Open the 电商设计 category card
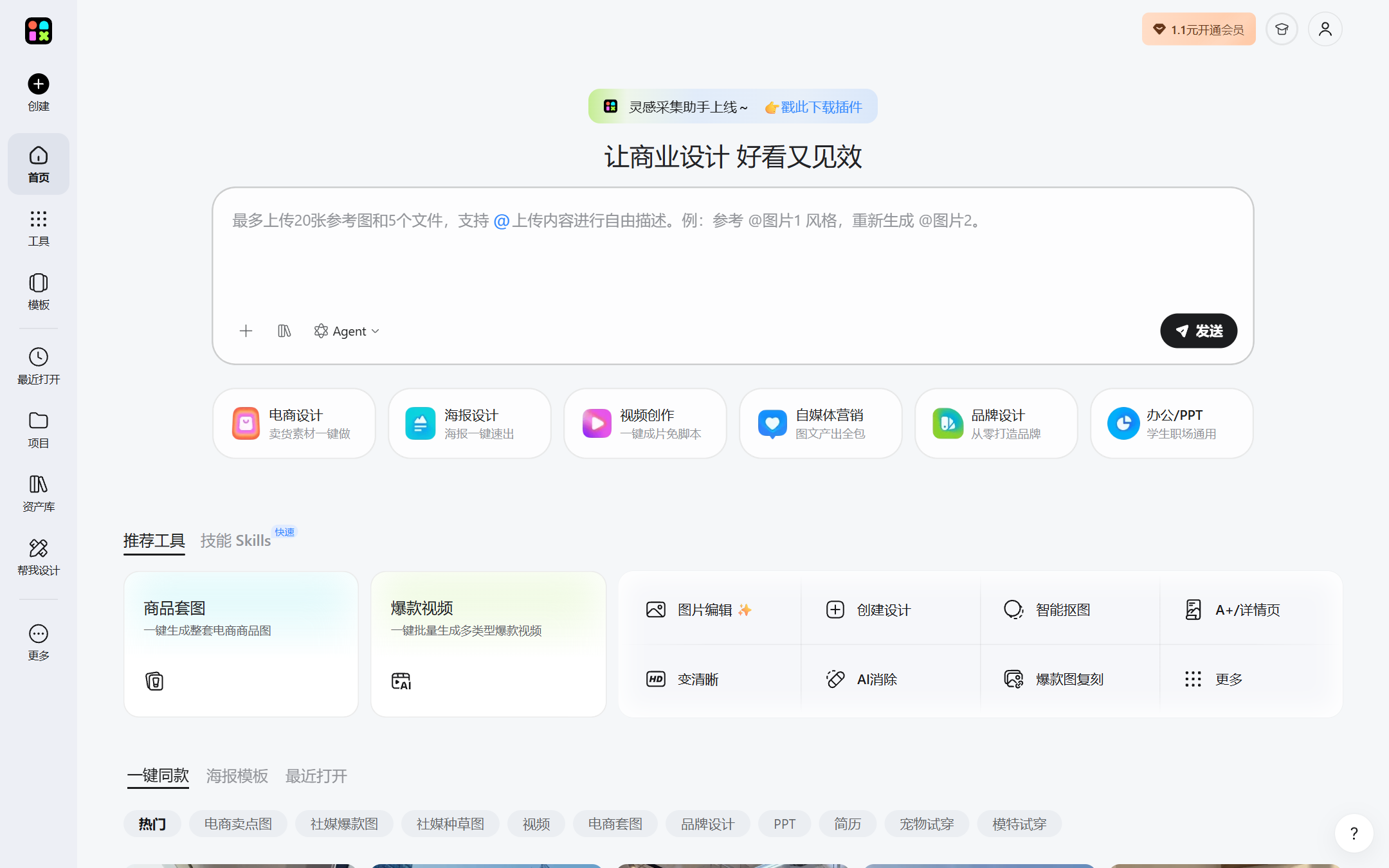Viewport: 1389px width, 868px height. tap(294, 423)
